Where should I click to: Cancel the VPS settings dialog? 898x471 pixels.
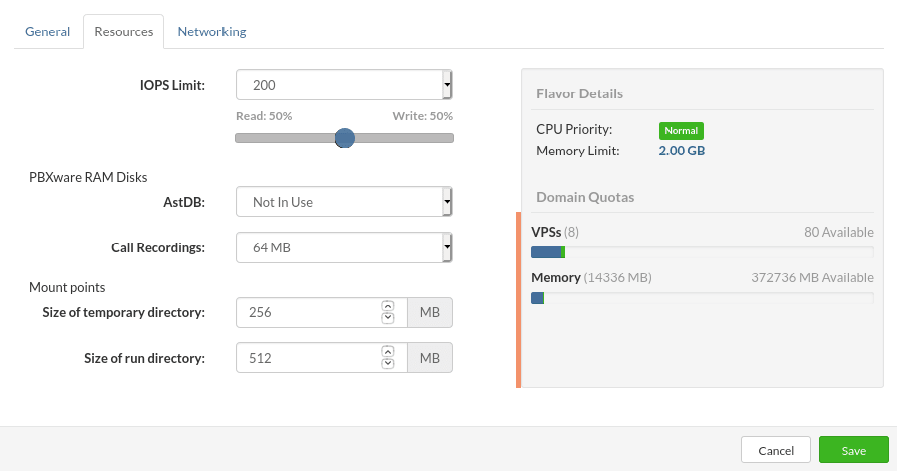[x=776, y=450]
